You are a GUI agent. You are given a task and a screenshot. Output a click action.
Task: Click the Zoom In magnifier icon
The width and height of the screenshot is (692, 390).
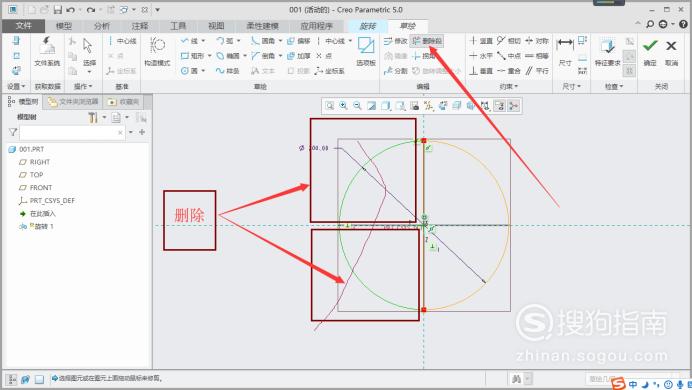[x=343, y=106]
